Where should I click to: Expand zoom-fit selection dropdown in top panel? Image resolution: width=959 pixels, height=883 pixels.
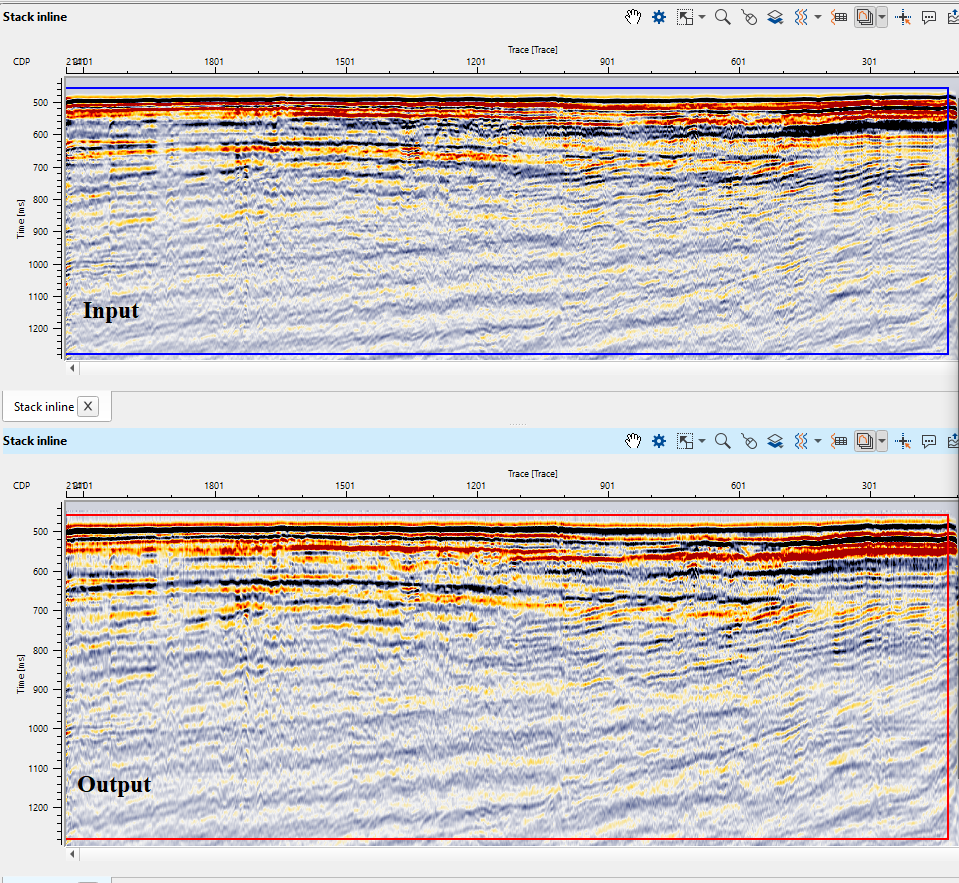point(703,17)
